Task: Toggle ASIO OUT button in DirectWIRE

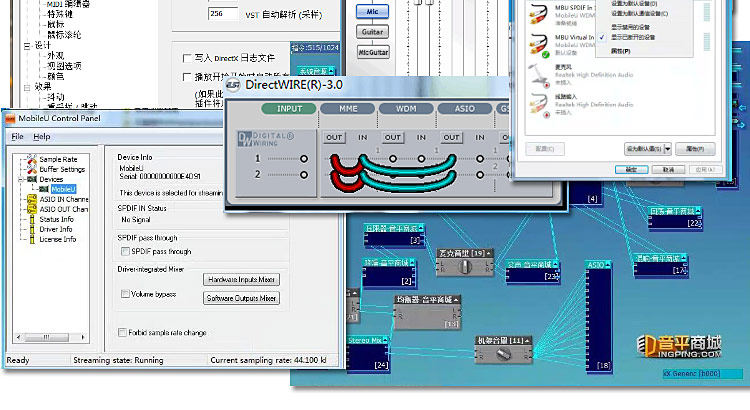Action: (x=451, y=137)
